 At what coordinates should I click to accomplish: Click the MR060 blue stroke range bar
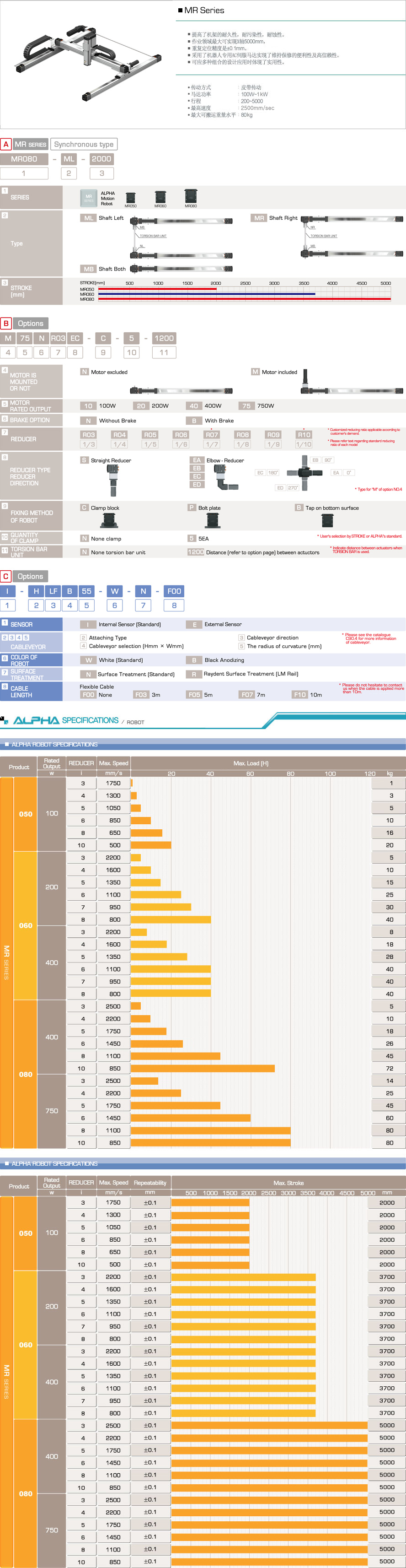point(207,294)
